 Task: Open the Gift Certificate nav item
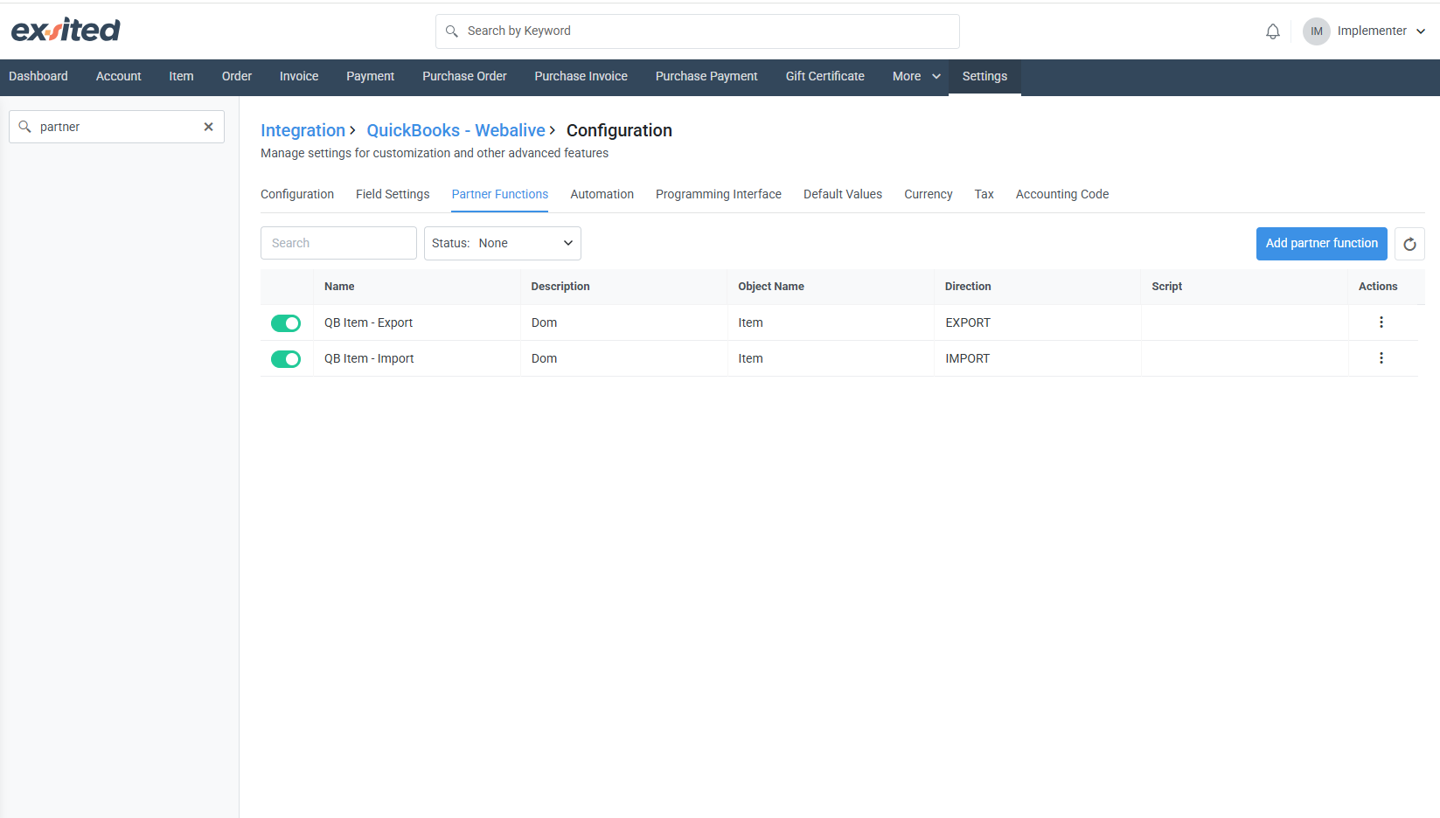point(825,76)
